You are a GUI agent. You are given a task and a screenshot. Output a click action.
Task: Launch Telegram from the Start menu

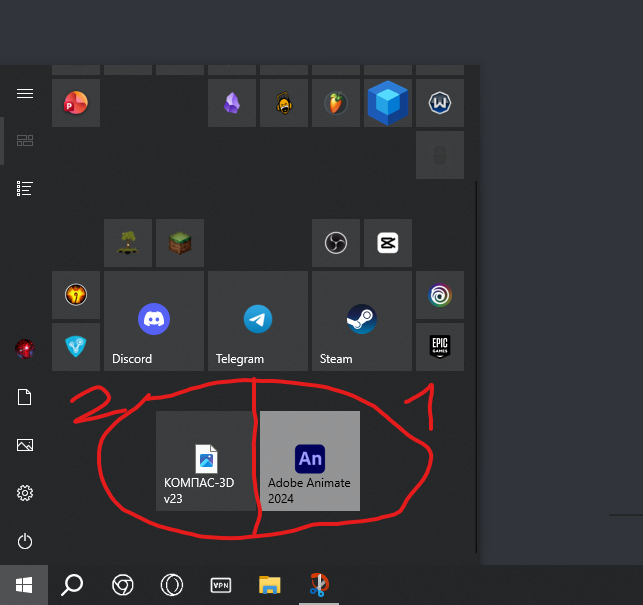coord(257,321)
